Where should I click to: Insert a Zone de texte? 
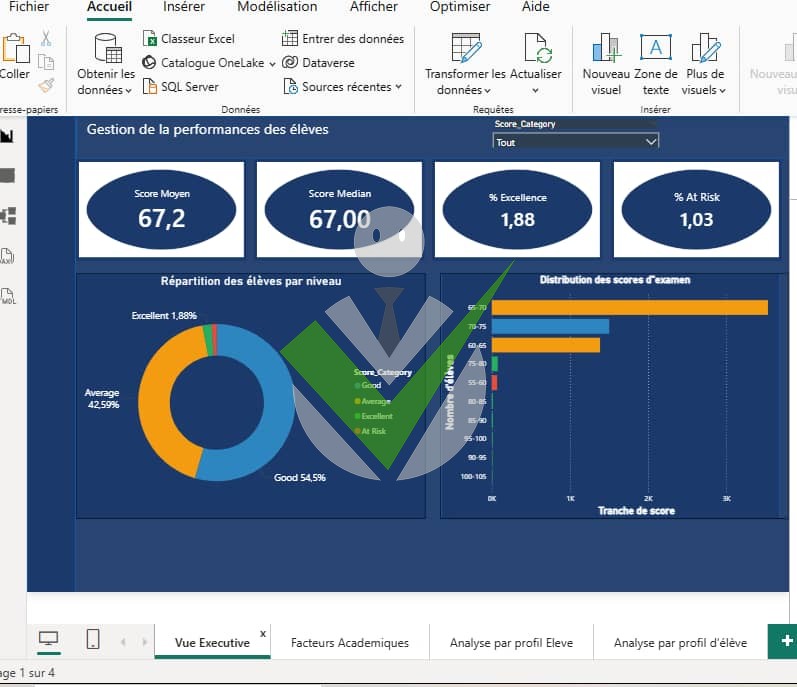(x=656, y=64)
